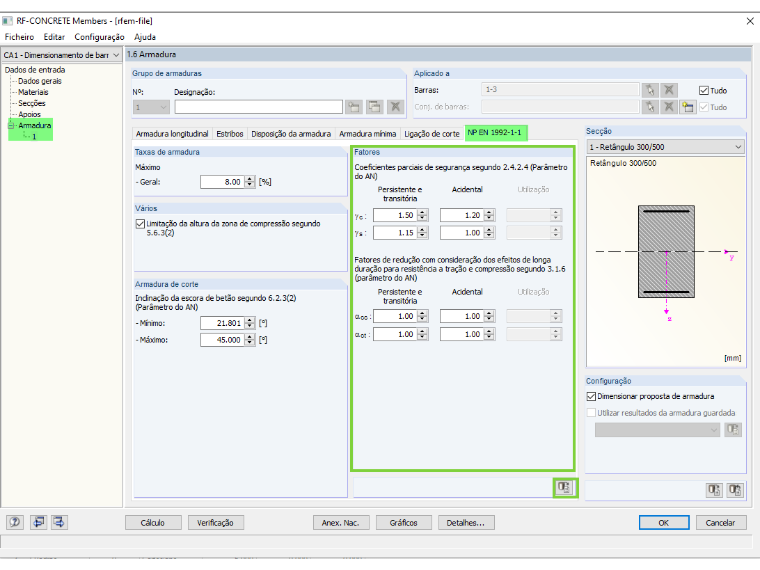
Task: Click pick icon for Conj. de barras
Action: (x=650, y=107)
